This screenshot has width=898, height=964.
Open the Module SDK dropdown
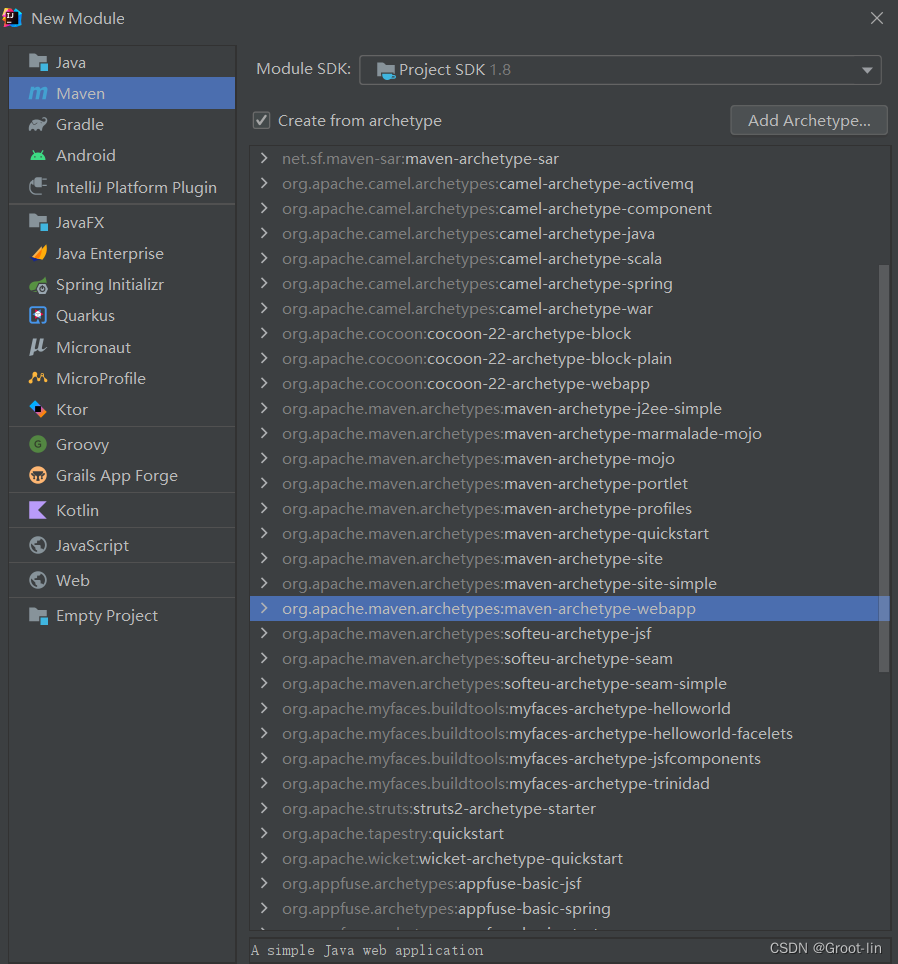[x=620, y=70]
